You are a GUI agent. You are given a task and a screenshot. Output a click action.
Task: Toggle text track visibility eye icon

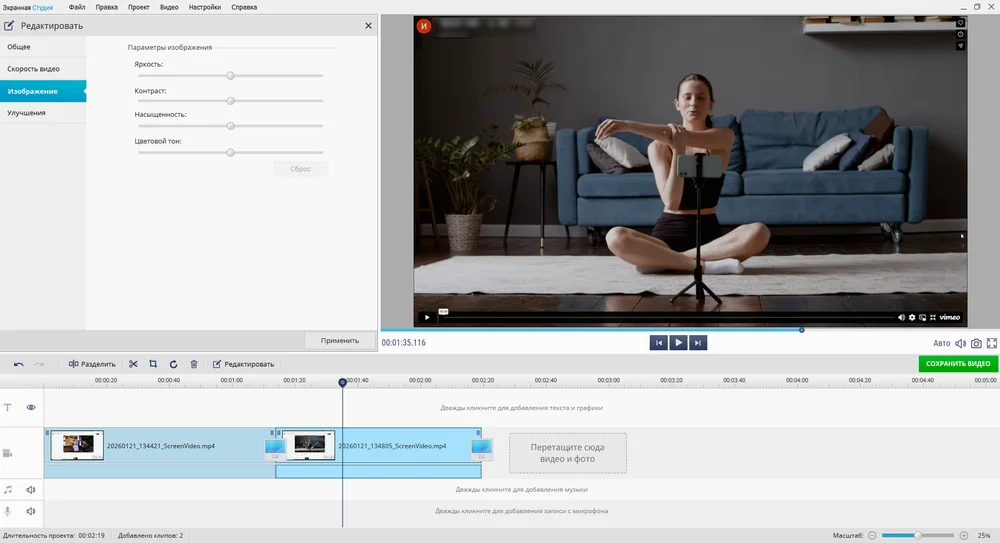point(31,408)
